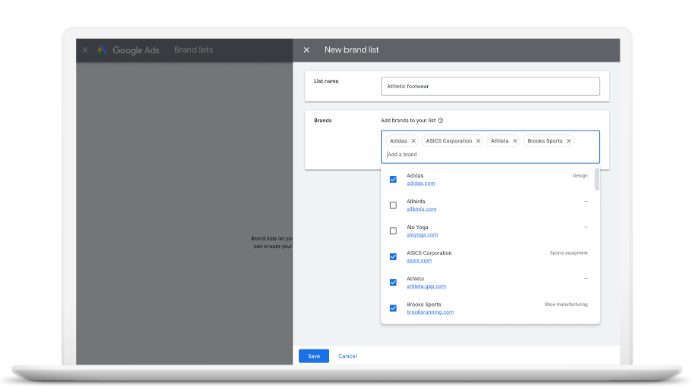Select Brooks Sports brand name
This screenshot has height=388, width=692.
tap(424, 305)
